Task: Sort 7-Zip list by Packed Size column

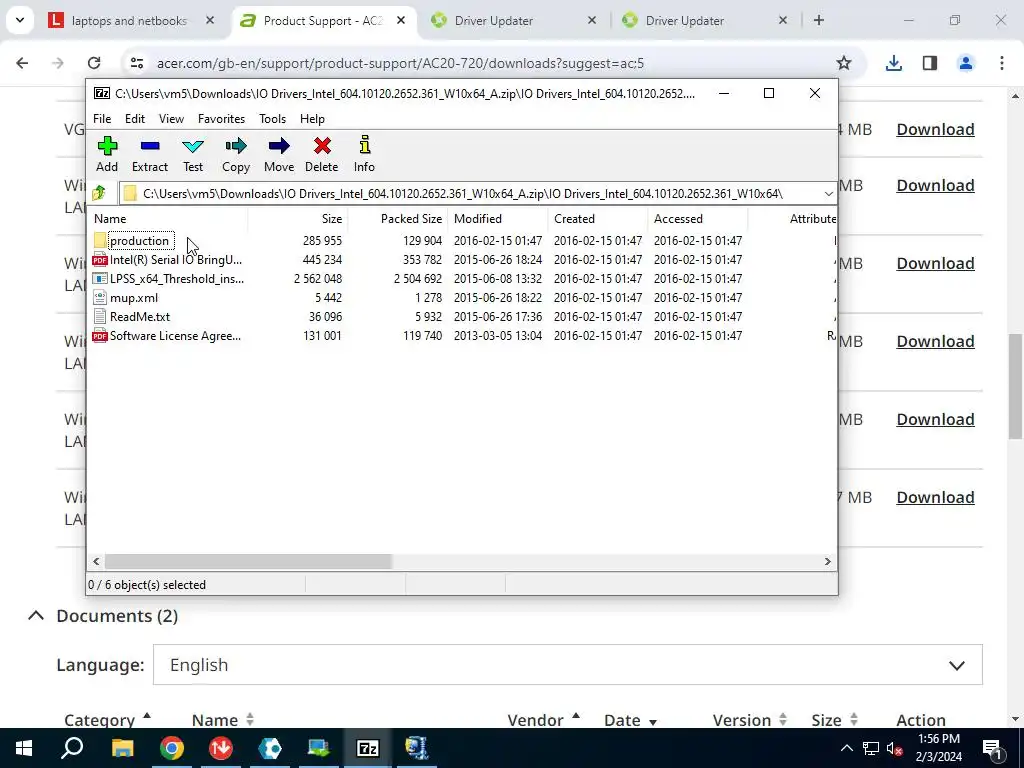Action: coord(397,219)
